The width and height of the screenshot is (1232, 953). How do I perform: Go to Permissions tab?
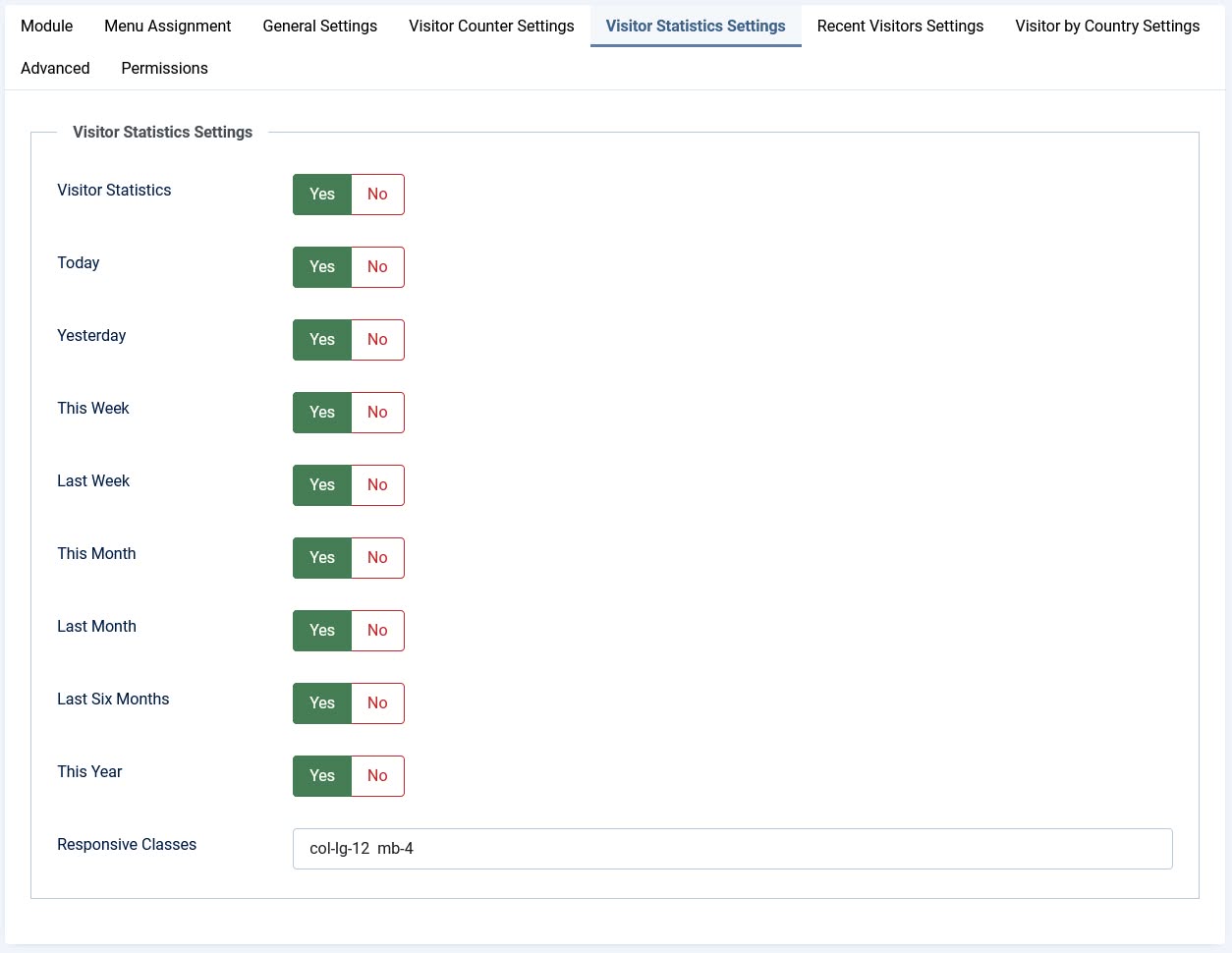(164, 68)
